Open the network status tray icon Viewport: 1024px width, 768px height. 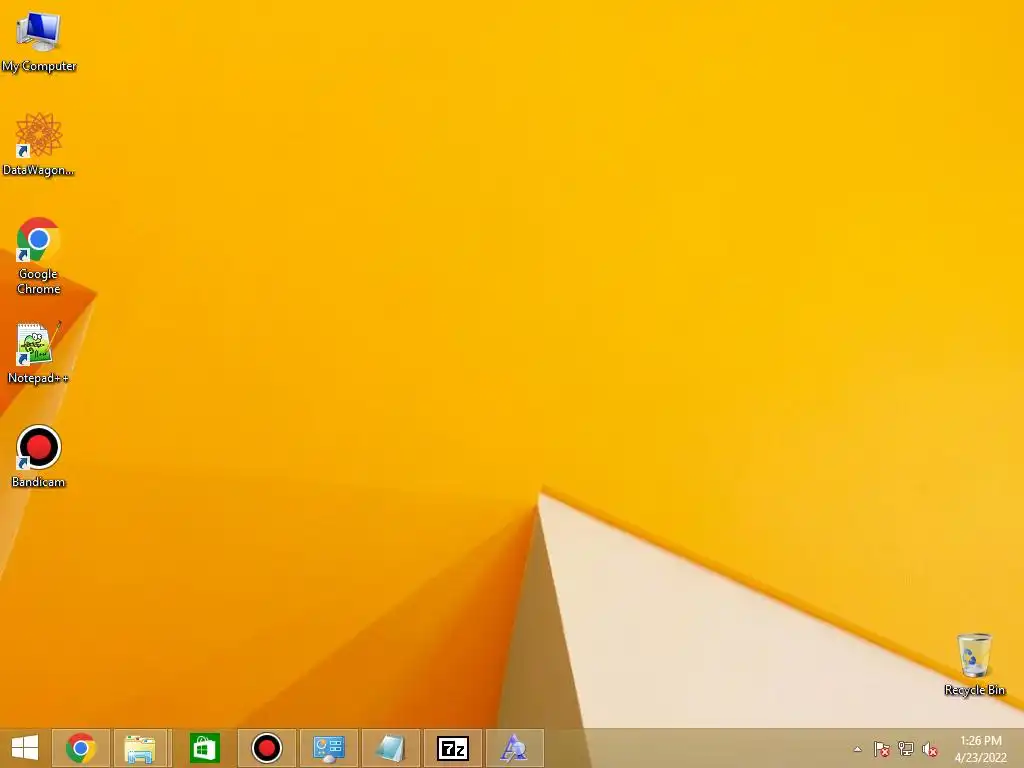[906, 749]
